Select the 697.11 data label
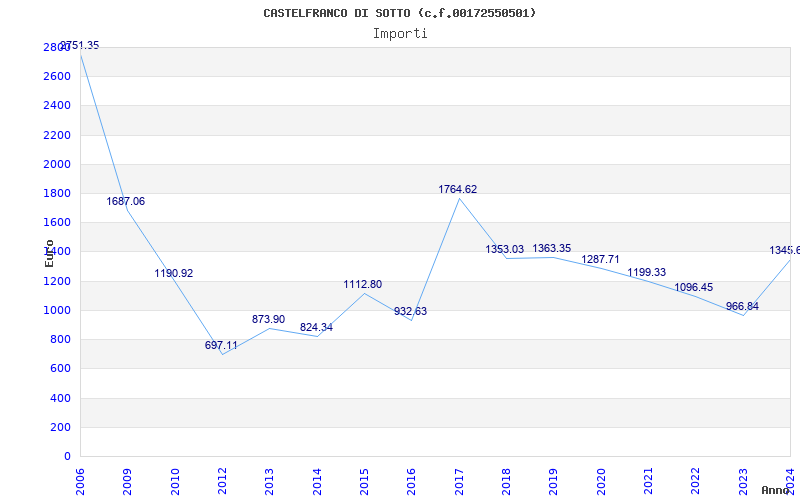 (x=221, y=345)
